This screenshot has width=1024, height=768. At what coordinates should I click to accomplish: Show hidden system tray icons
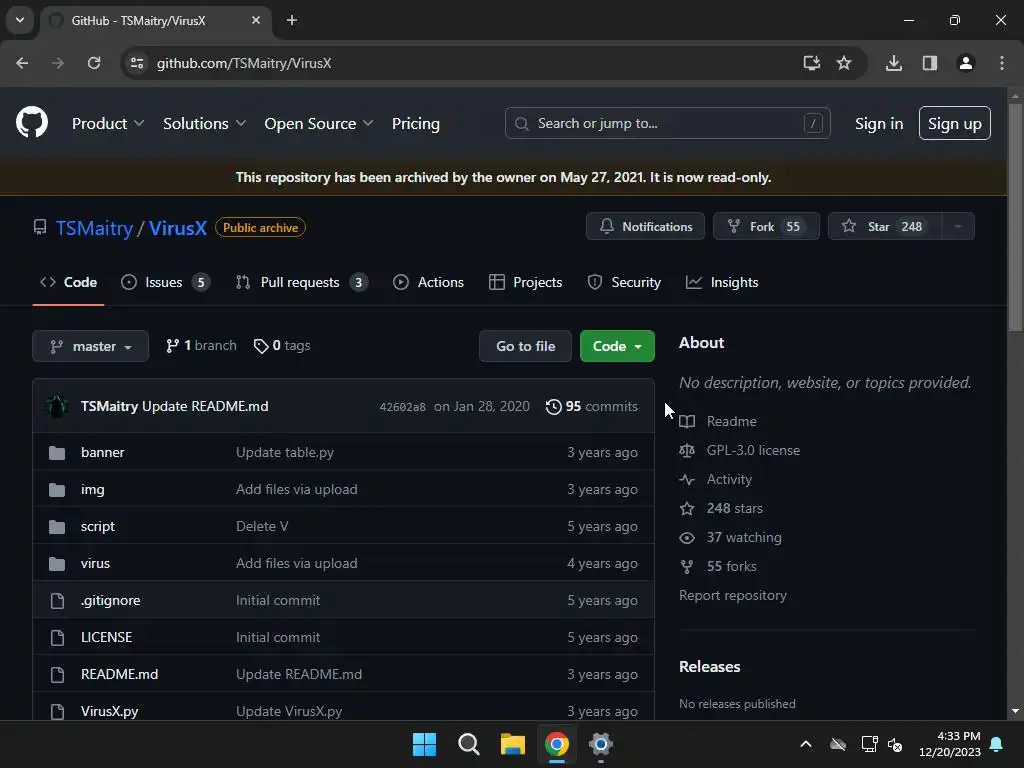point(806,744)
